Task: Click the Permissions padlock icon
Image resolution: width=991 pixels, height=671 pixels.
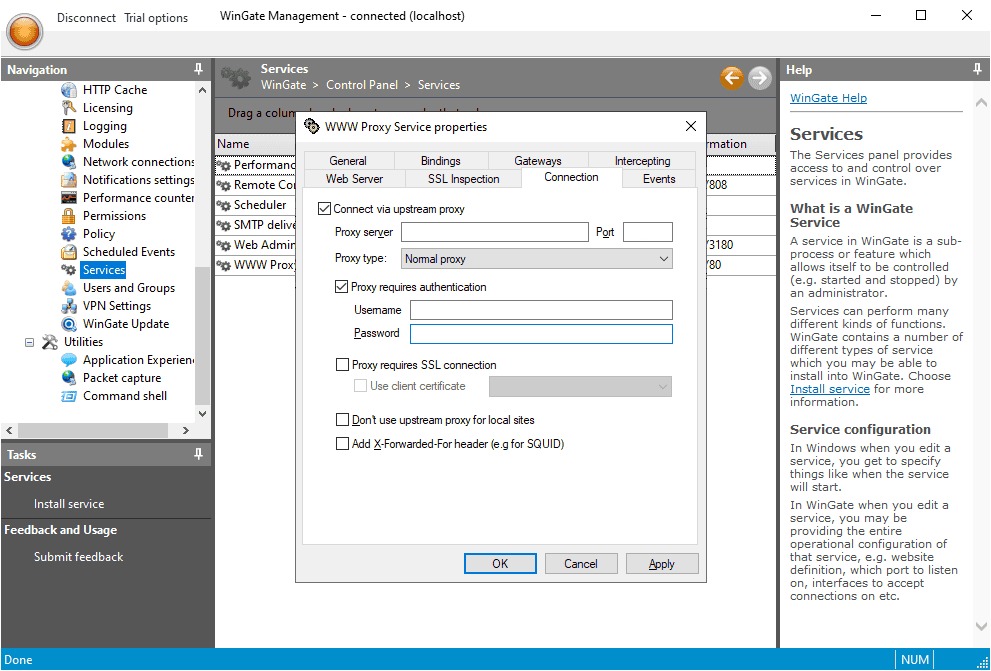Action: tap(68, 216)
